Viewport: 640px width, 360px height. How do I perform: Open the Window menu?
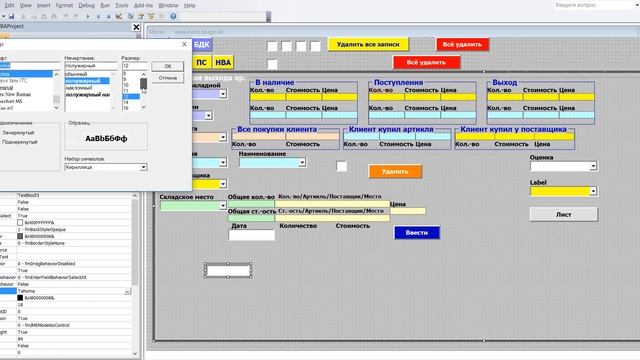[x=168, y=5]
